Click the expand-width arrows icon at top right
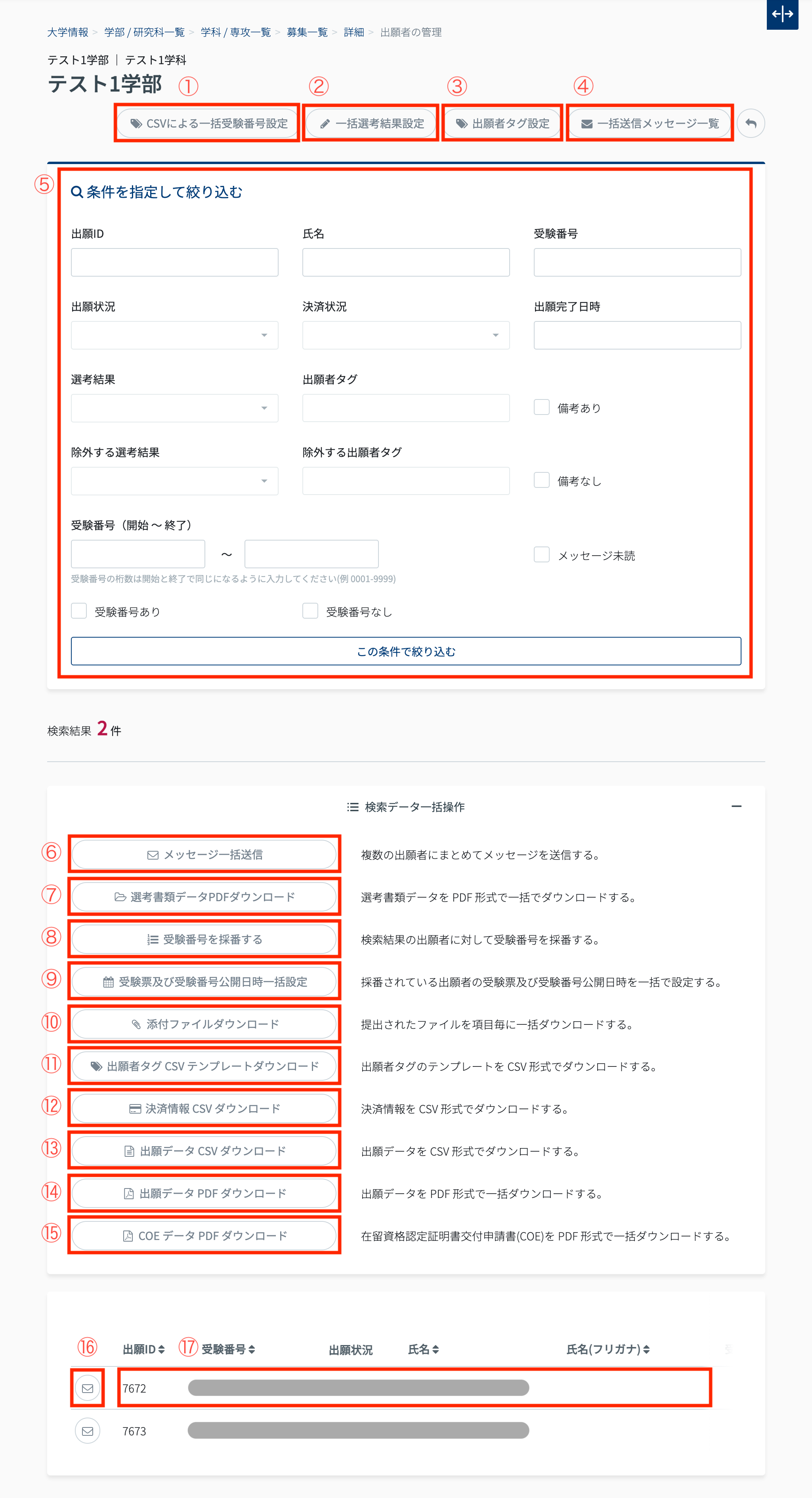Screen dimensions: 812x1498 782,14
